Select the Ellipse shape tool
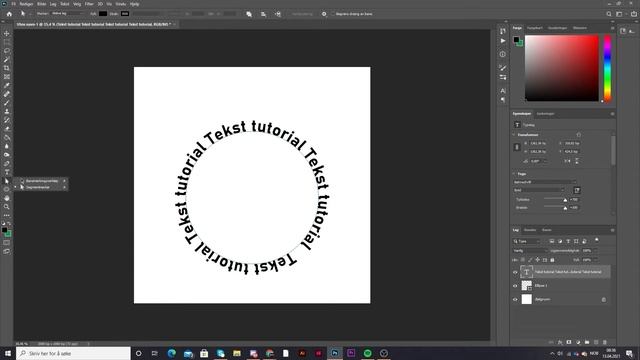This screenshot has height=360, width=640. click(7, 189)
